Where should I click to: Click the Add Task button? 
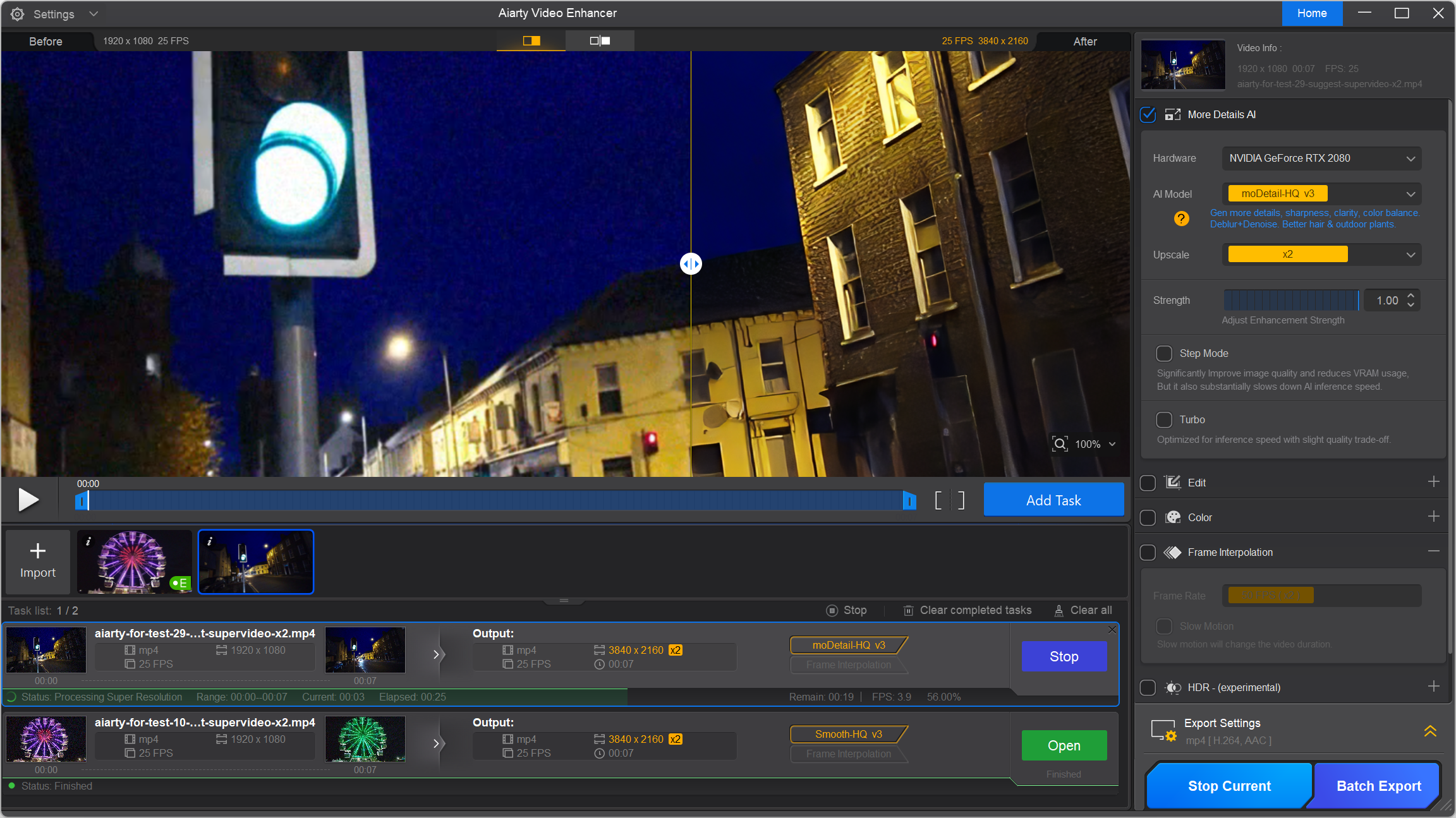(1053, 500)
